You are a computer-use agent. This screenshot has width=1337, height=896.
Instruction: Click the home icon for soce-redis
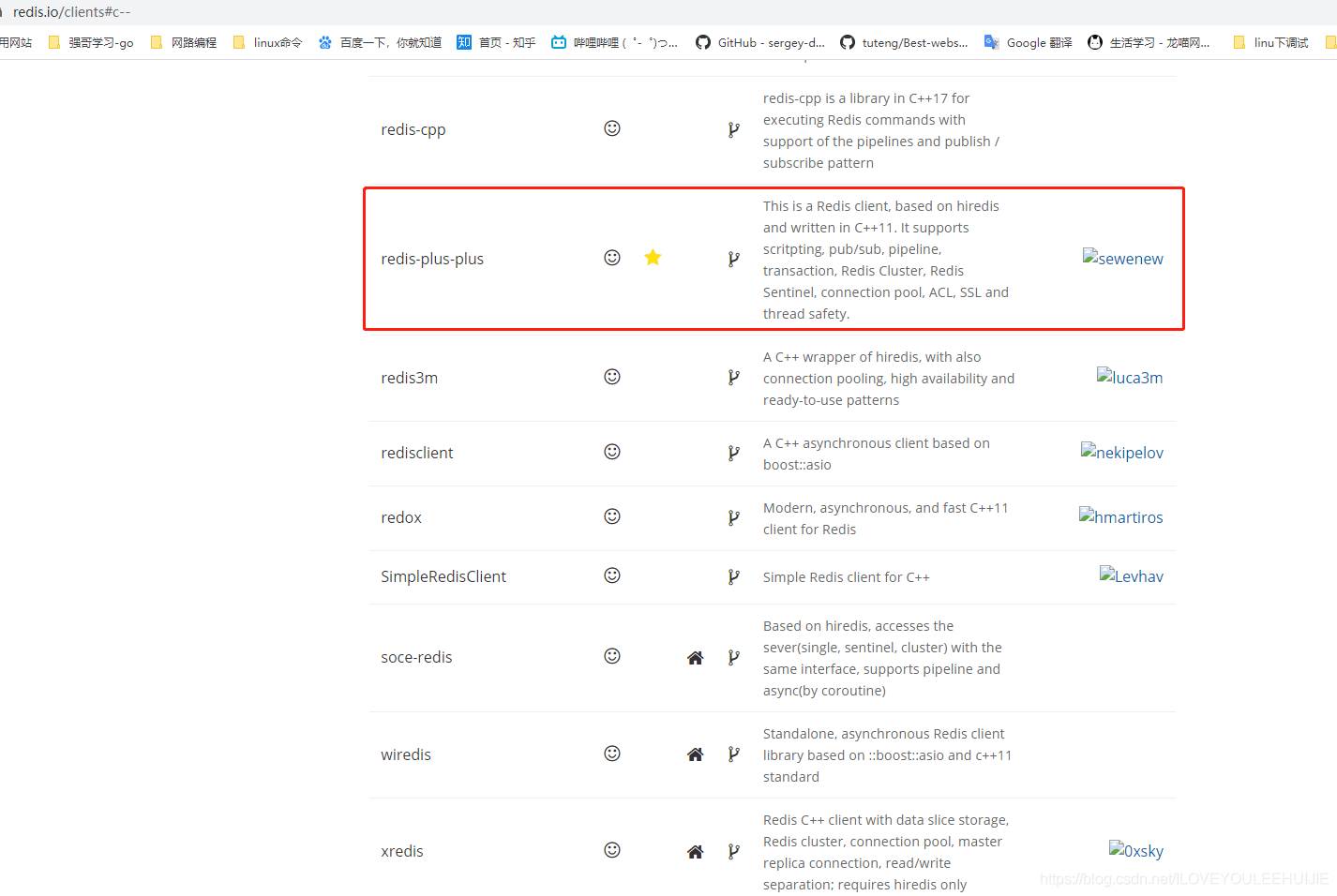coord(695,657)
